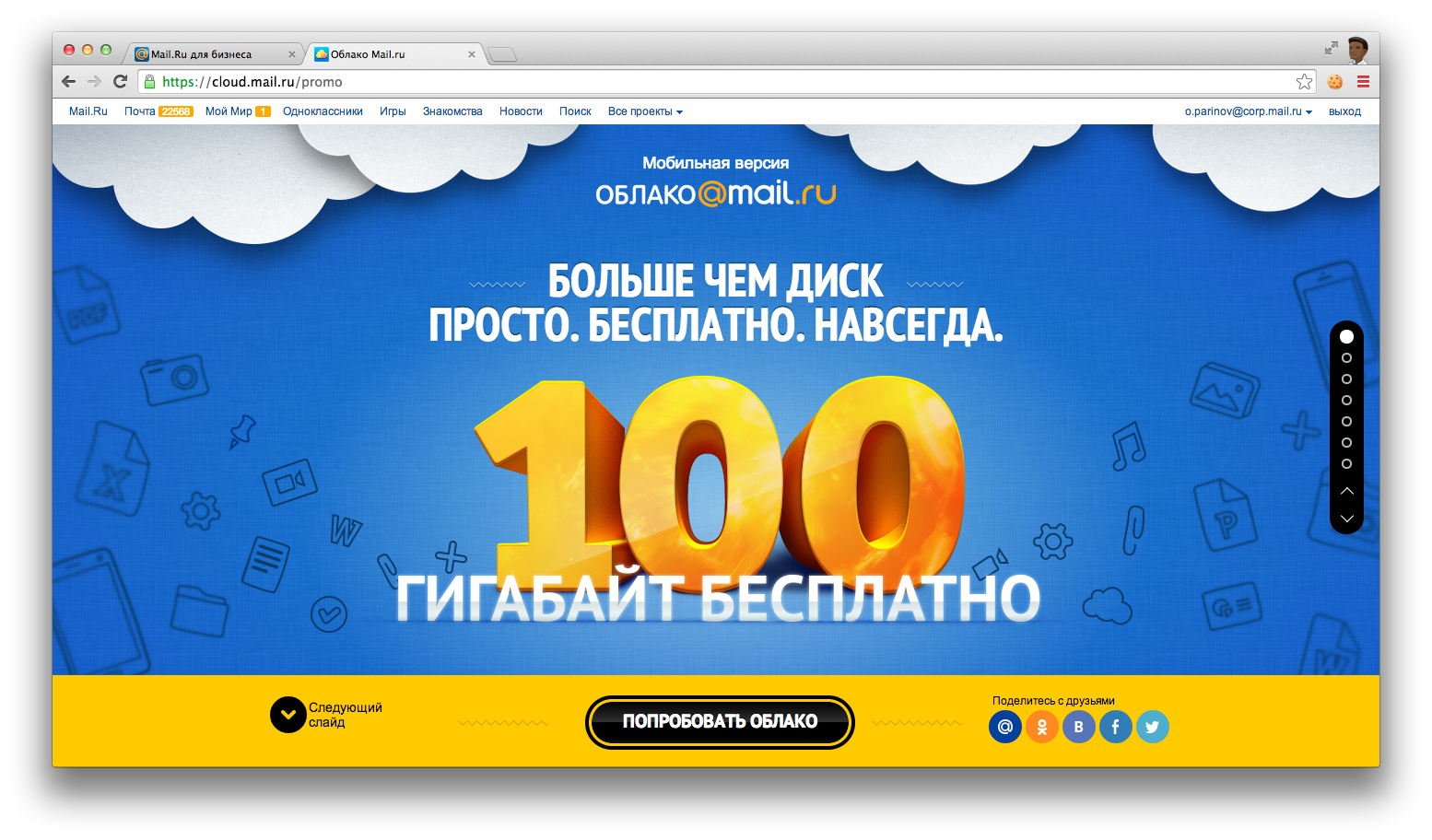Click the 'ПОПРОБОВАТЬ ОБЛАКО' button
Image resolution: width=1432 pixels, height=840 pixels.
pyautogui.click(x=720, y=722)
